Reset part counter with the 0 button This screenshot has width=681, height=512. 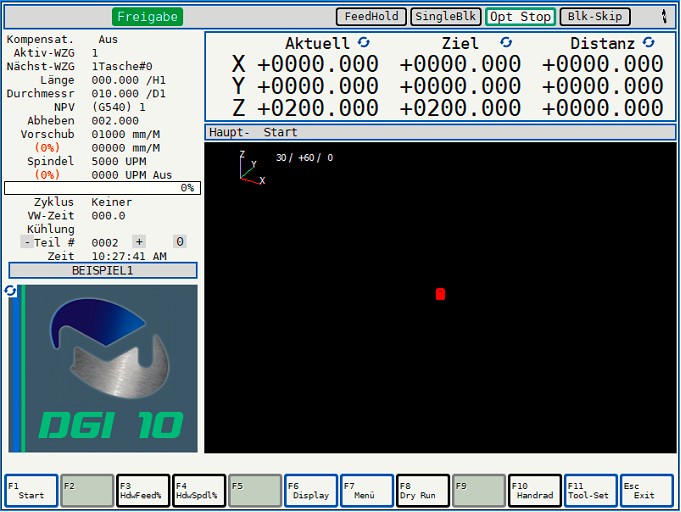tap(180, 242)
